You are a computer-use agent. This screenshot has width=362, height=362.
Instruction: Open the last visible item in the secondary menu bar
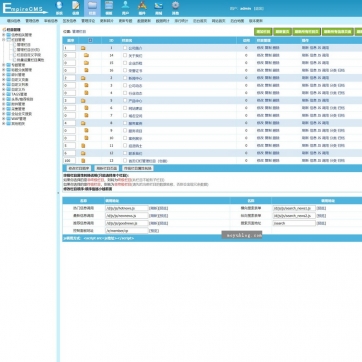tap(256, 21)
